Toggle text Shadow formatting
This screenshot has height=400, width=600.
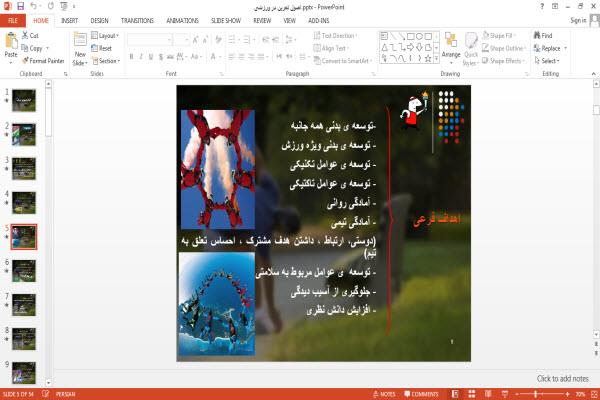click(x=161, y=57)
